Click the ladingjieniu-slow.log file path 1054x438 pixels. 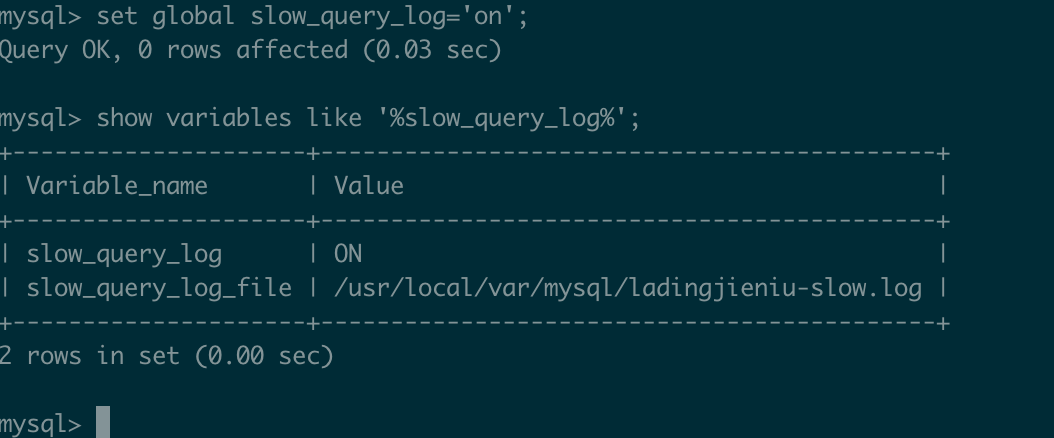[x=628, y=288]
